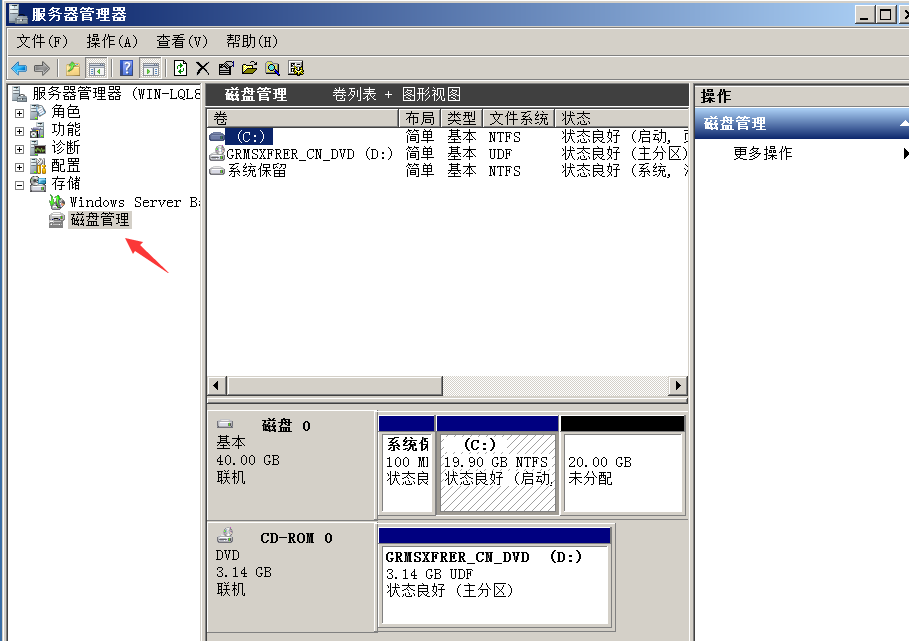Viewport: 909px width, 641px height.
Task: Click the horizontal scrollbar thumb of volume list
Action: (334, 385)
